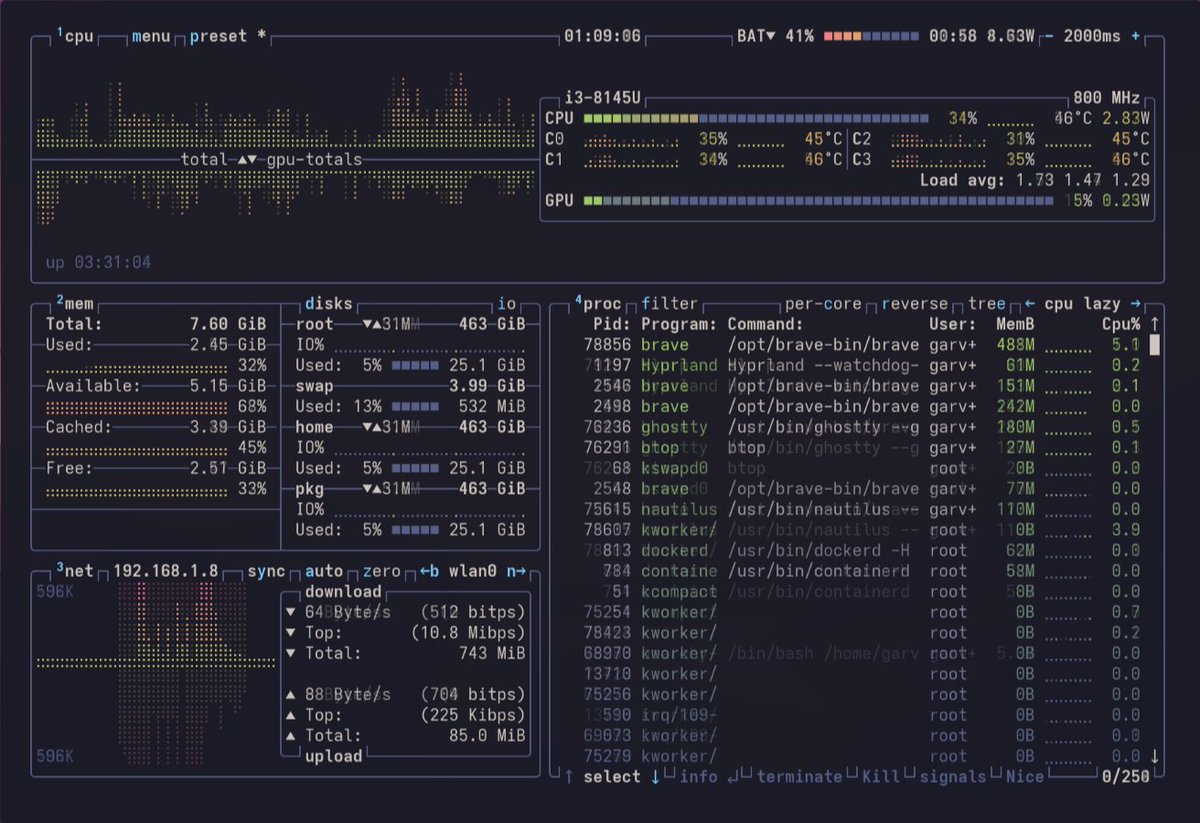Select the nautilus process pid 75615
1200x823 pixels.
point(863,509)
